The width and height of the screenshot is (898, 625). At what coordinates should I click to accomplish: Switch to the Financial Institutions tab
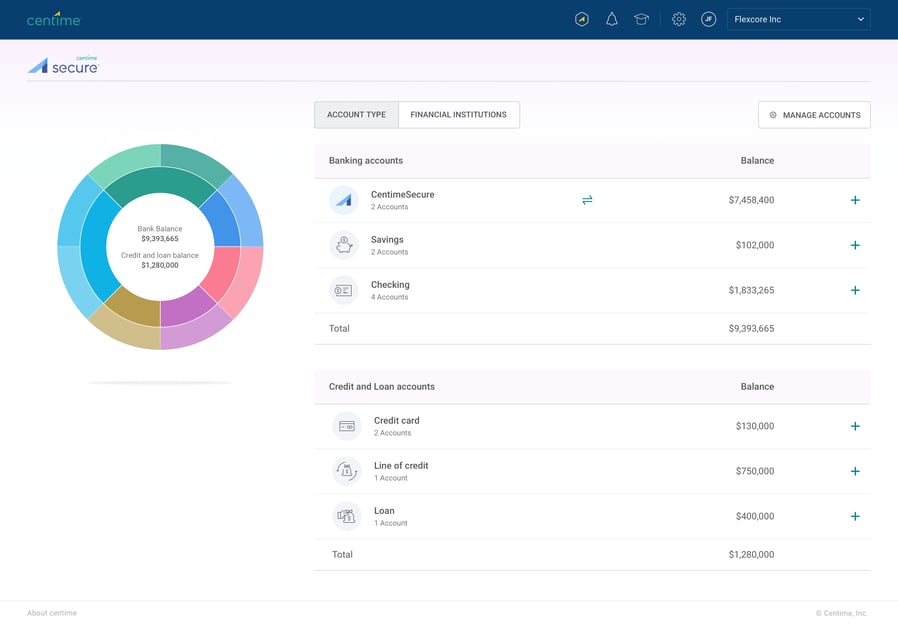[x=458, y=115]
